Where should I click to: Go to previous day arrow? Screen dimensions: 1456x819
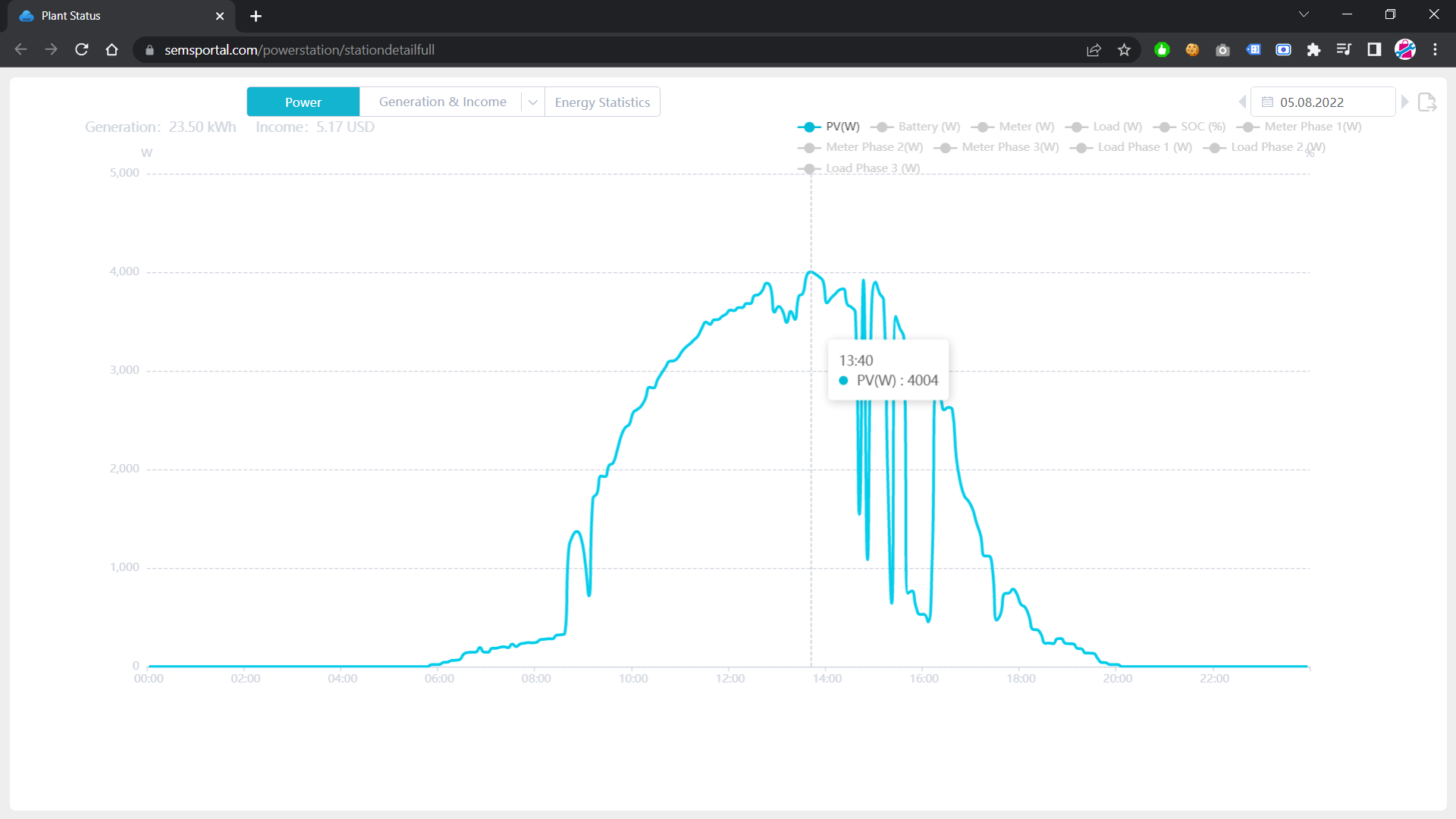pos(1242,102)
